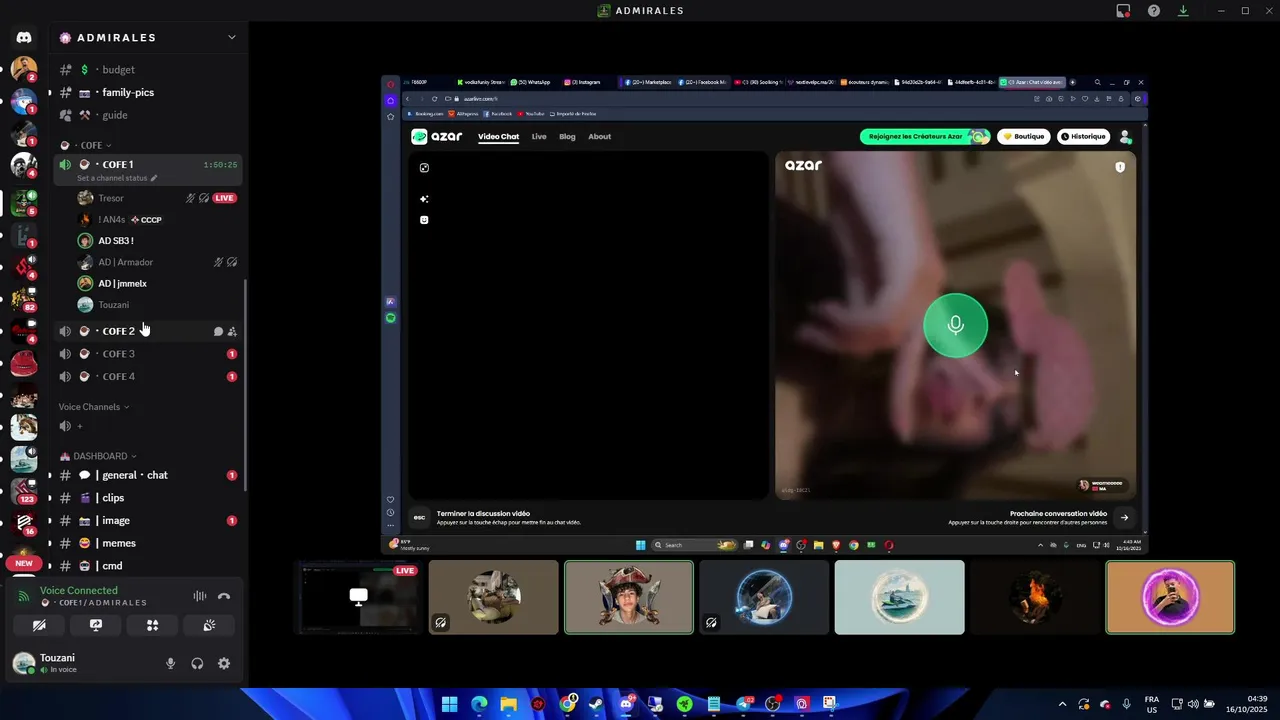Deafen with headphones icon
This screenshot has width=1280, height=720.
click(x=197, y=663)
